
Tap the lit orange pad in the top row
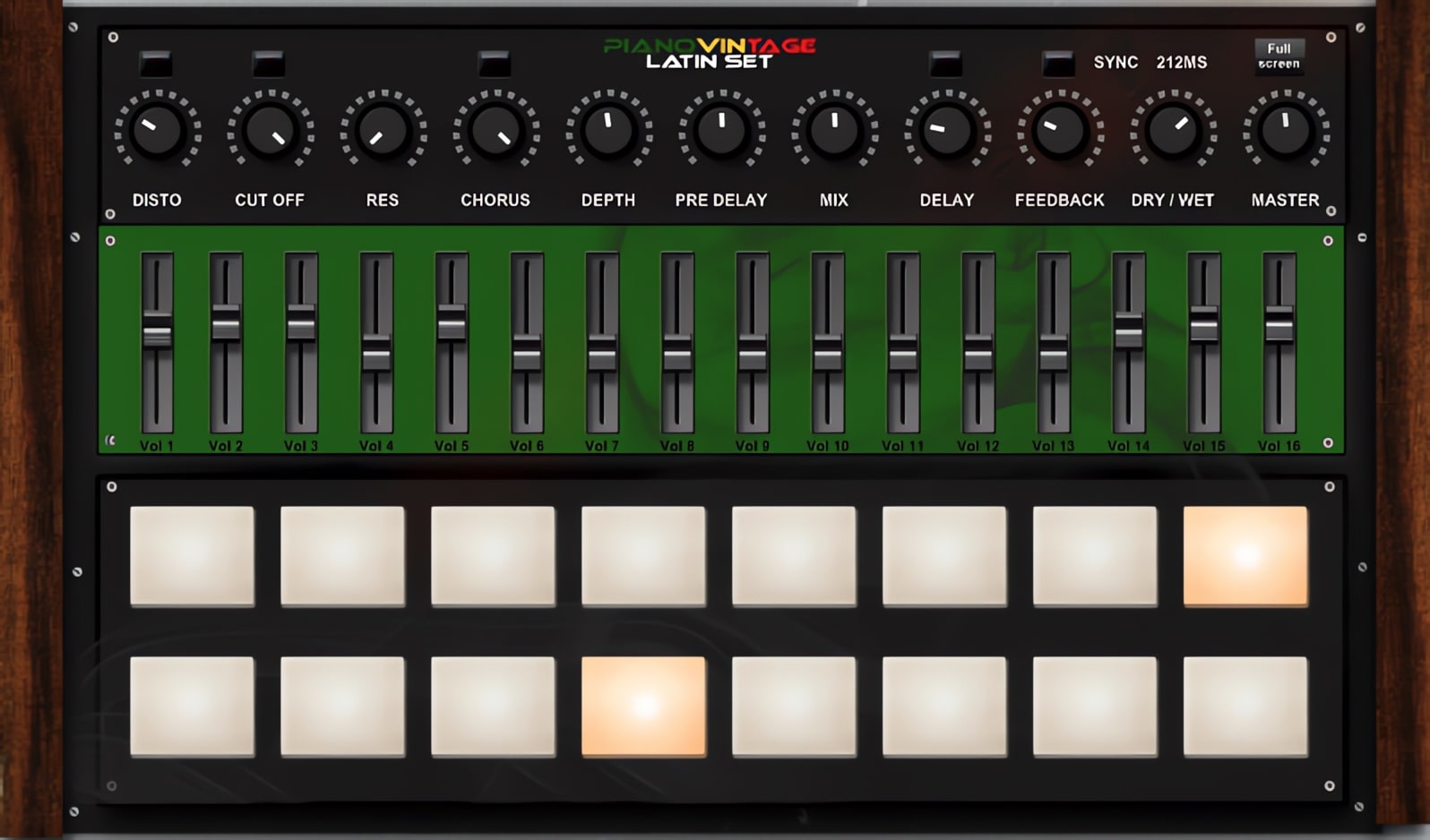tap(1246, 556)
